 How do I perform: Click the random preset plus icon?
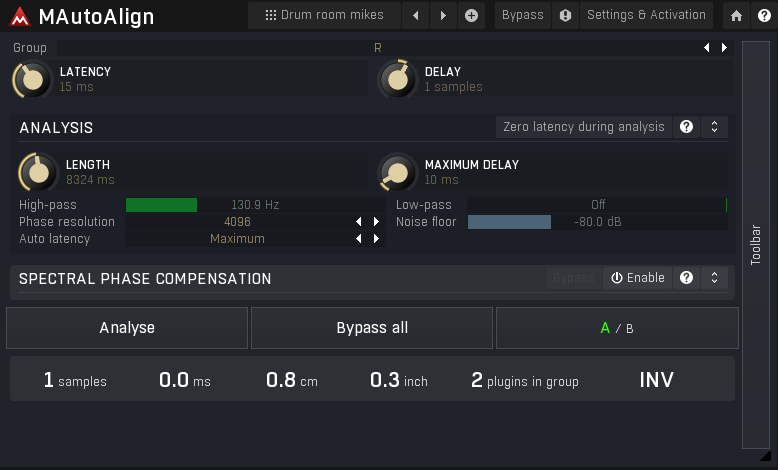tap(471, 15)
